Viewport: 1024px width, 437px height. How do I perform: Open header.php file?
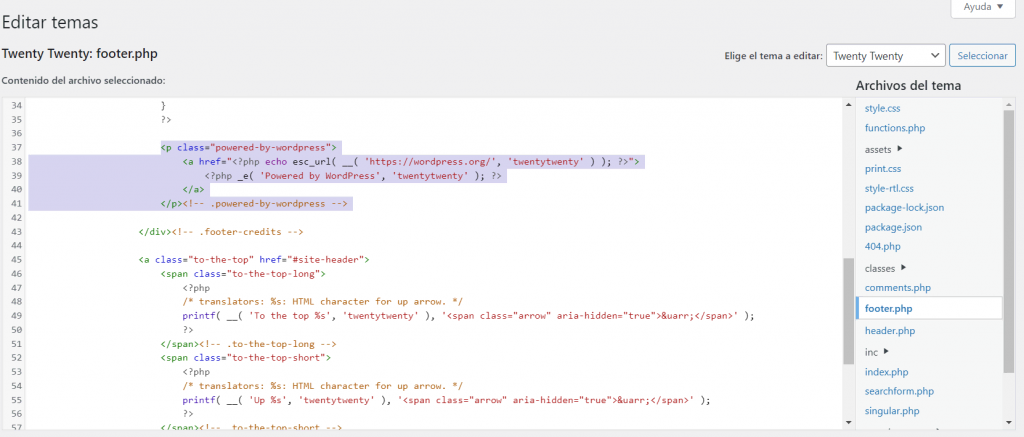pyautogui.click(x=889, y=331)
